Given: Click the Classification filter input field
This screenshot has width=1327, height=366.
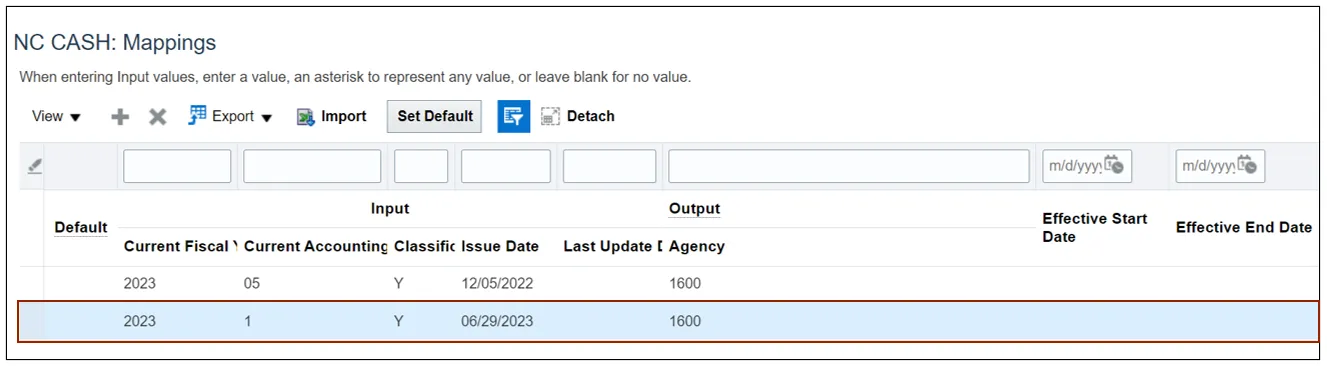Looking at the screenshot, I should [421, 166].
